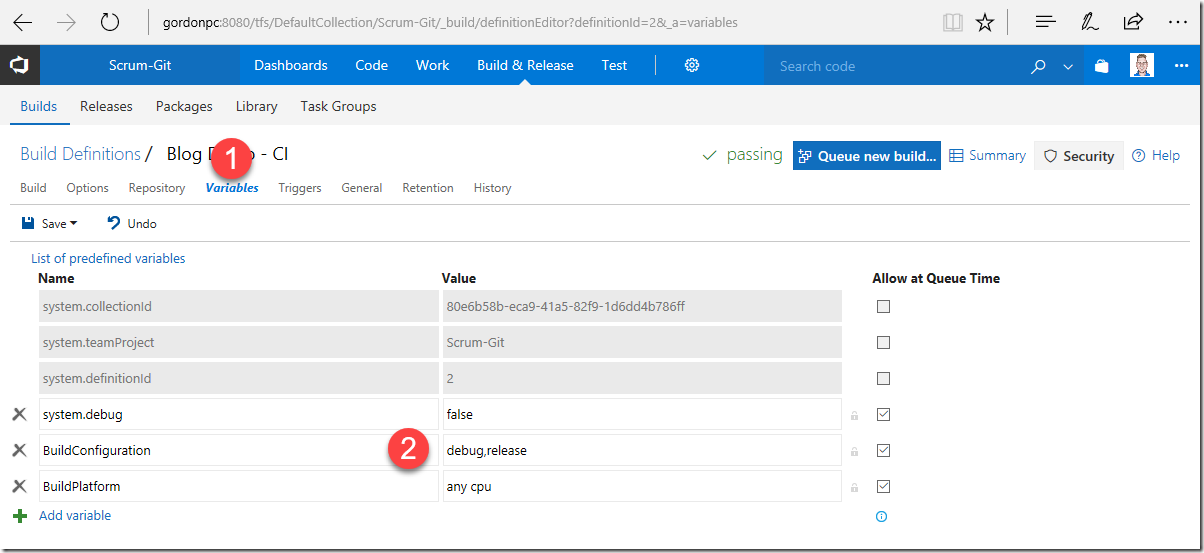The width and height of the screenshot is (1204, 553).
Task: Open the settings gear in TFS header
Action: 691,65
